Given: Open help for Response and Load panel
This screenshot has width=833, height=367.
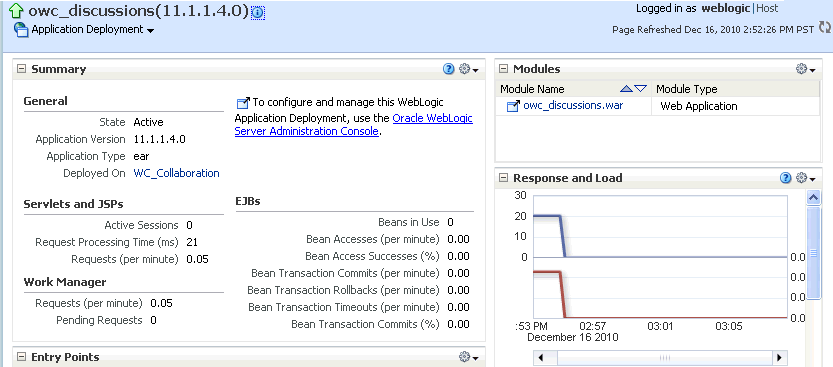Looking at the screenshot, I should 786,178.
